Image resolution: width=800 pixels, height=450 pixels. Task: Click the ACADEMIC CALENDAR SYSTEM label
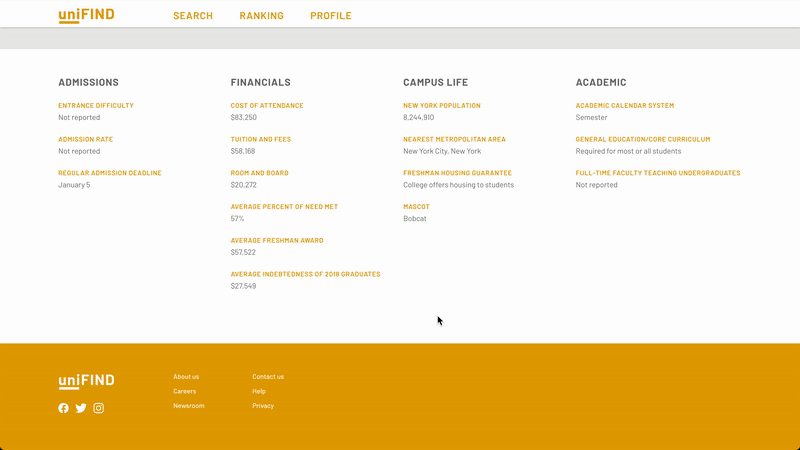click(x=624, y=106)
